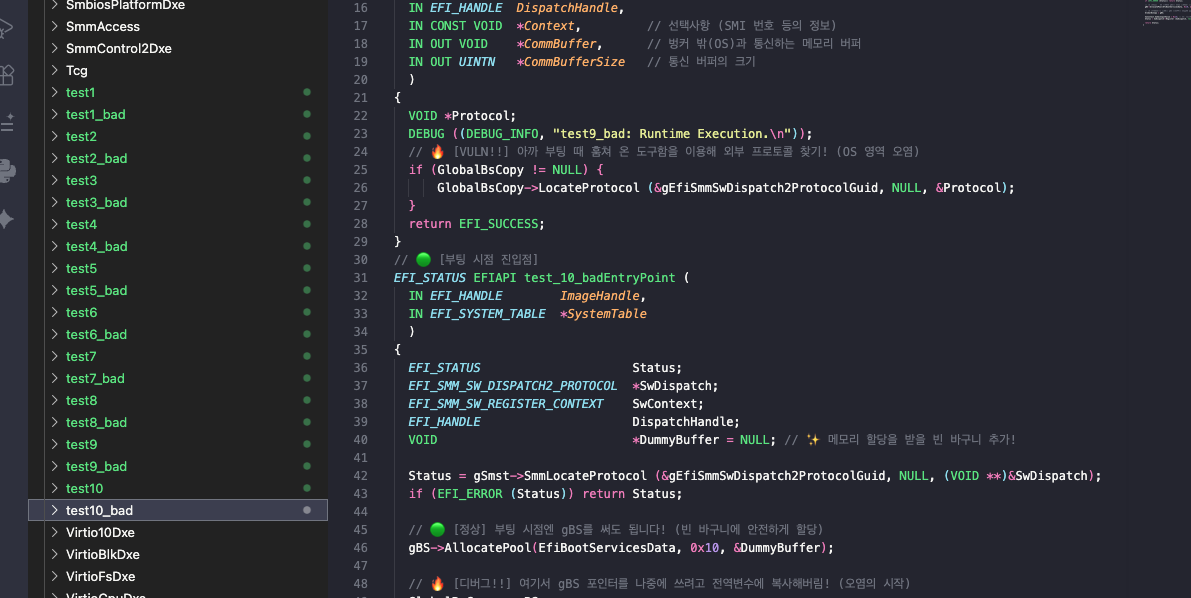Expand the Tcg folder chevron
1191x598 pixels.
point(54,70)
